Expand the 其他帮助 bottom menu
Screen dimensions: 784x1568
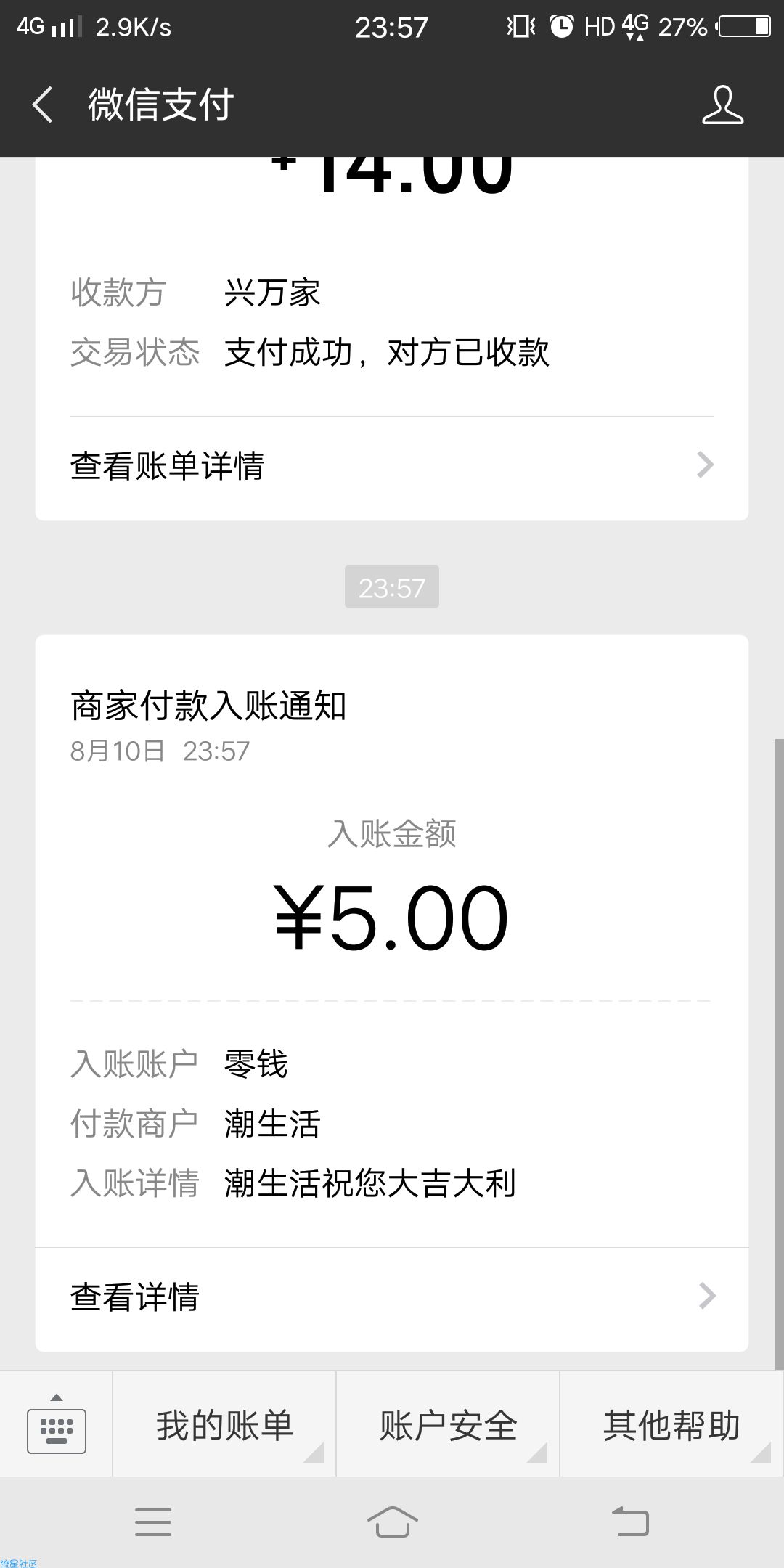coord(672,1424)
